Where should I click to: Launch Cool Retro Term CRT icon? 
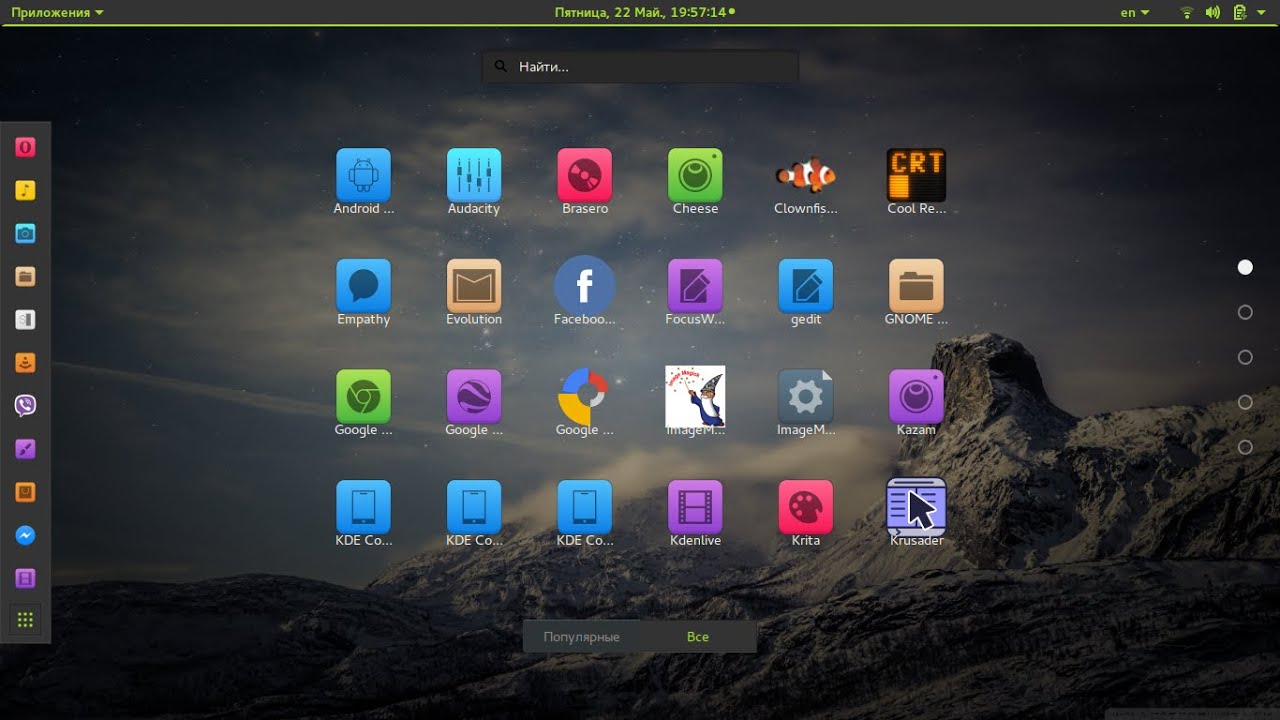pos(916,175)
